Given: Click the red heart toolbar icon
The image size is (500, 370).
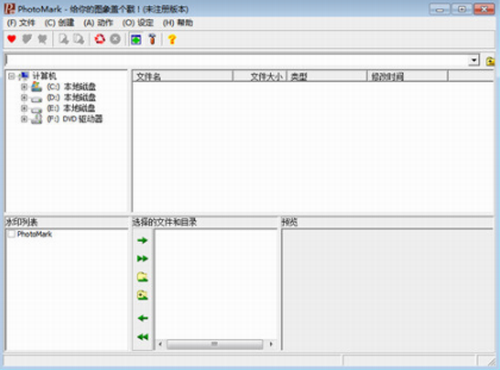Looking at the screenshot, I should tap(12, 39).
